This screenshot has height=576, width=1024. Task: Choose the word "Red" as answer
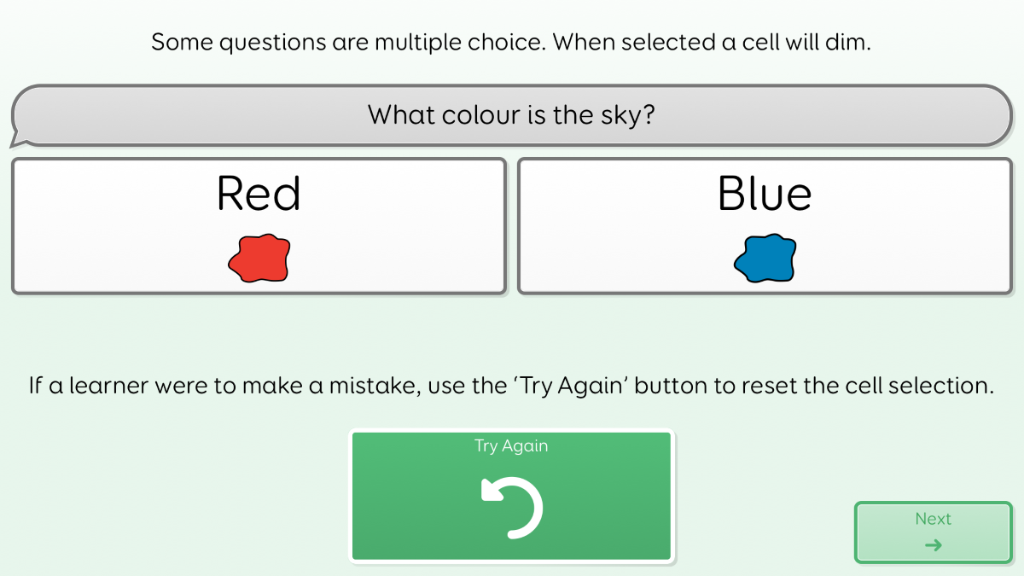(x=258, y=193)
